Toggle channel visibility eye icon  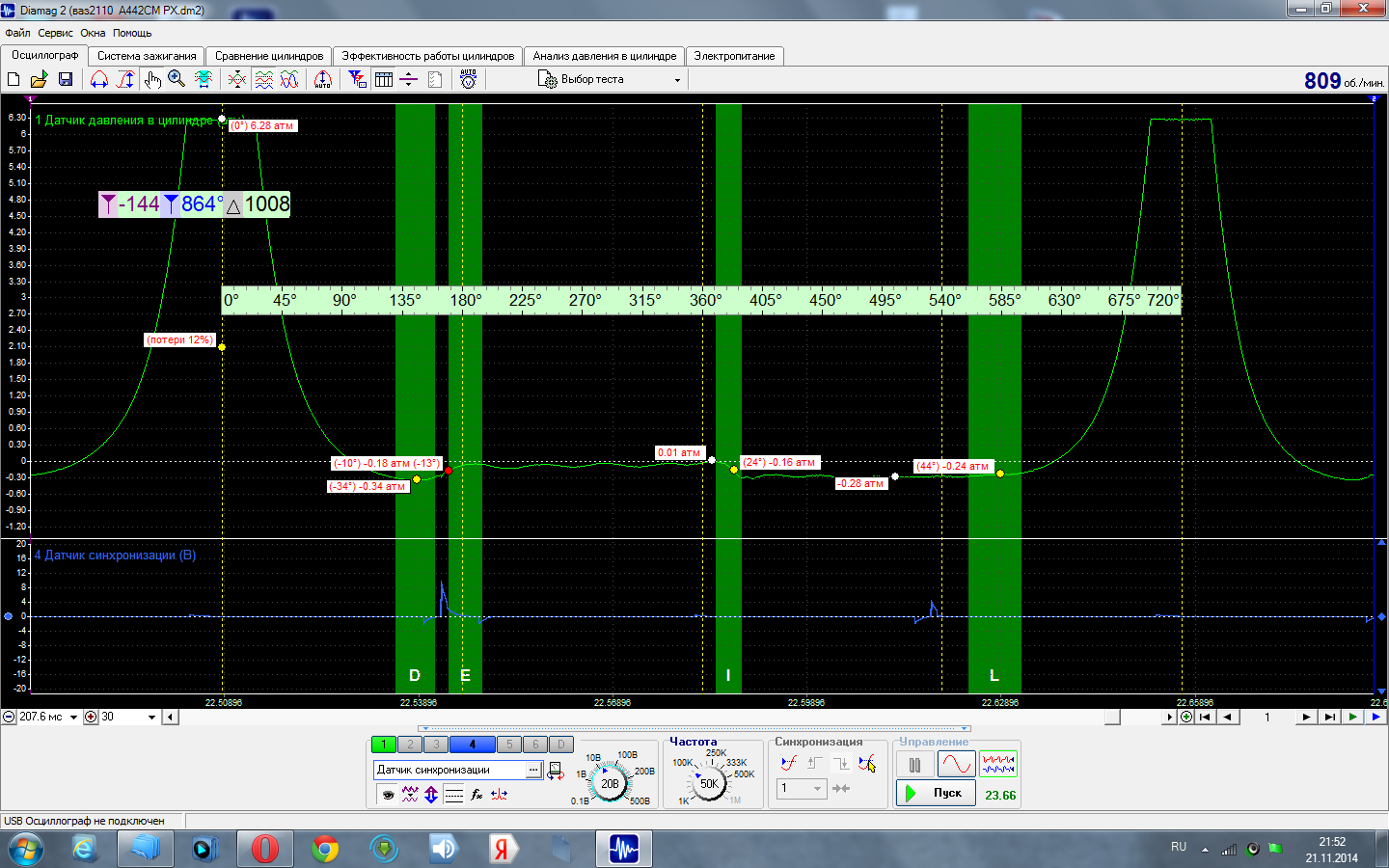pyautogui.click(x=388, y=795)
